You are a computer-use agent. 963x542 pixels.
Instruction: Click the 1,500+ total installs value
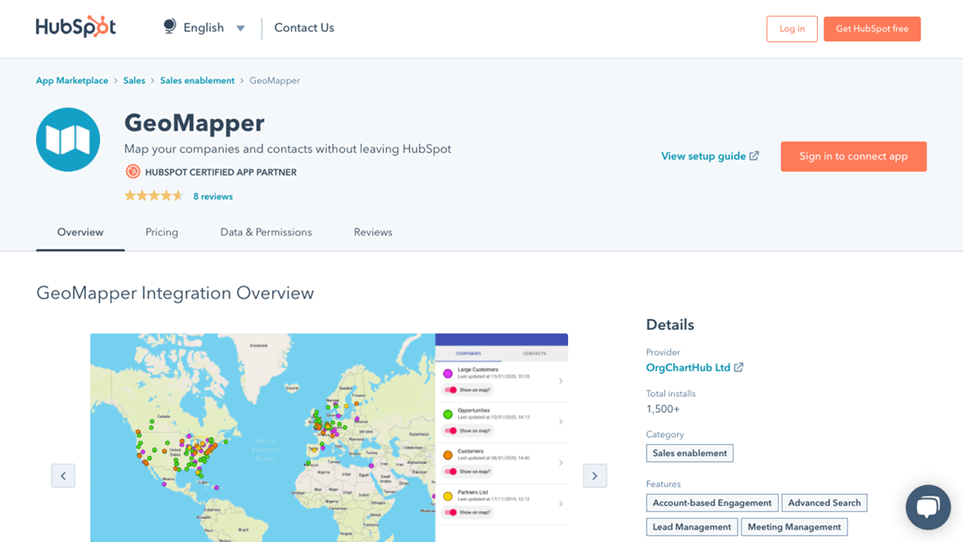click(663, 409)
